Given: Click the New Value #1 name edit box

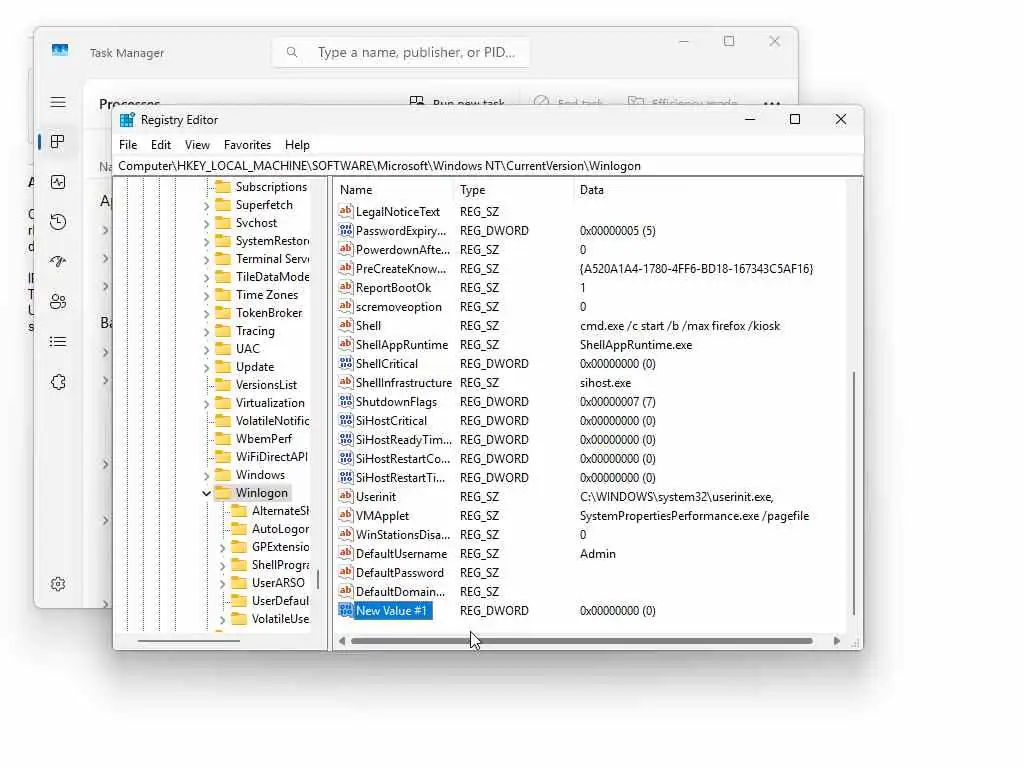Looking at the screenshot, I should pos(393,611).
